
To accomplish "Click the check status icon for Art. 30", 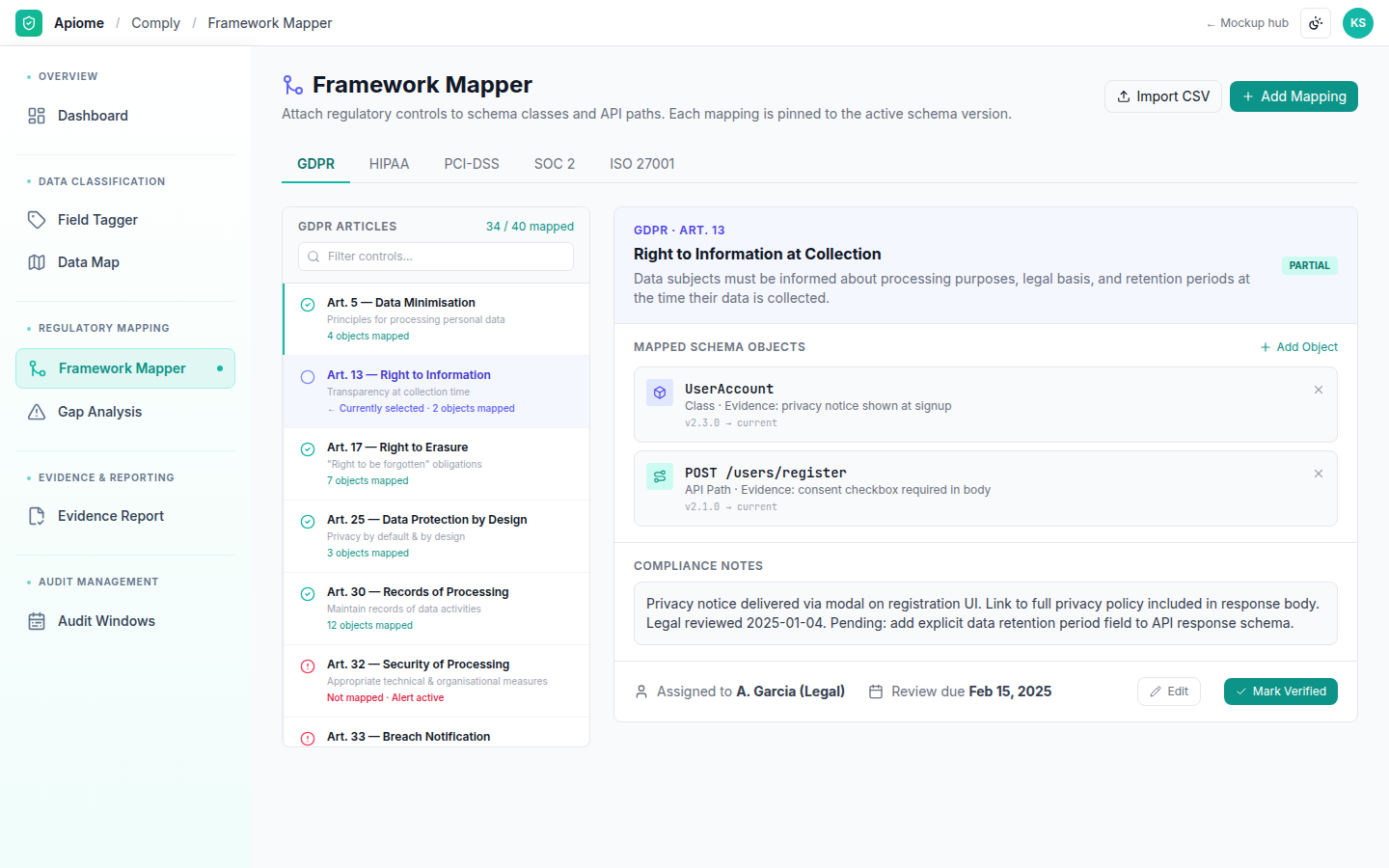I will 308,594.
